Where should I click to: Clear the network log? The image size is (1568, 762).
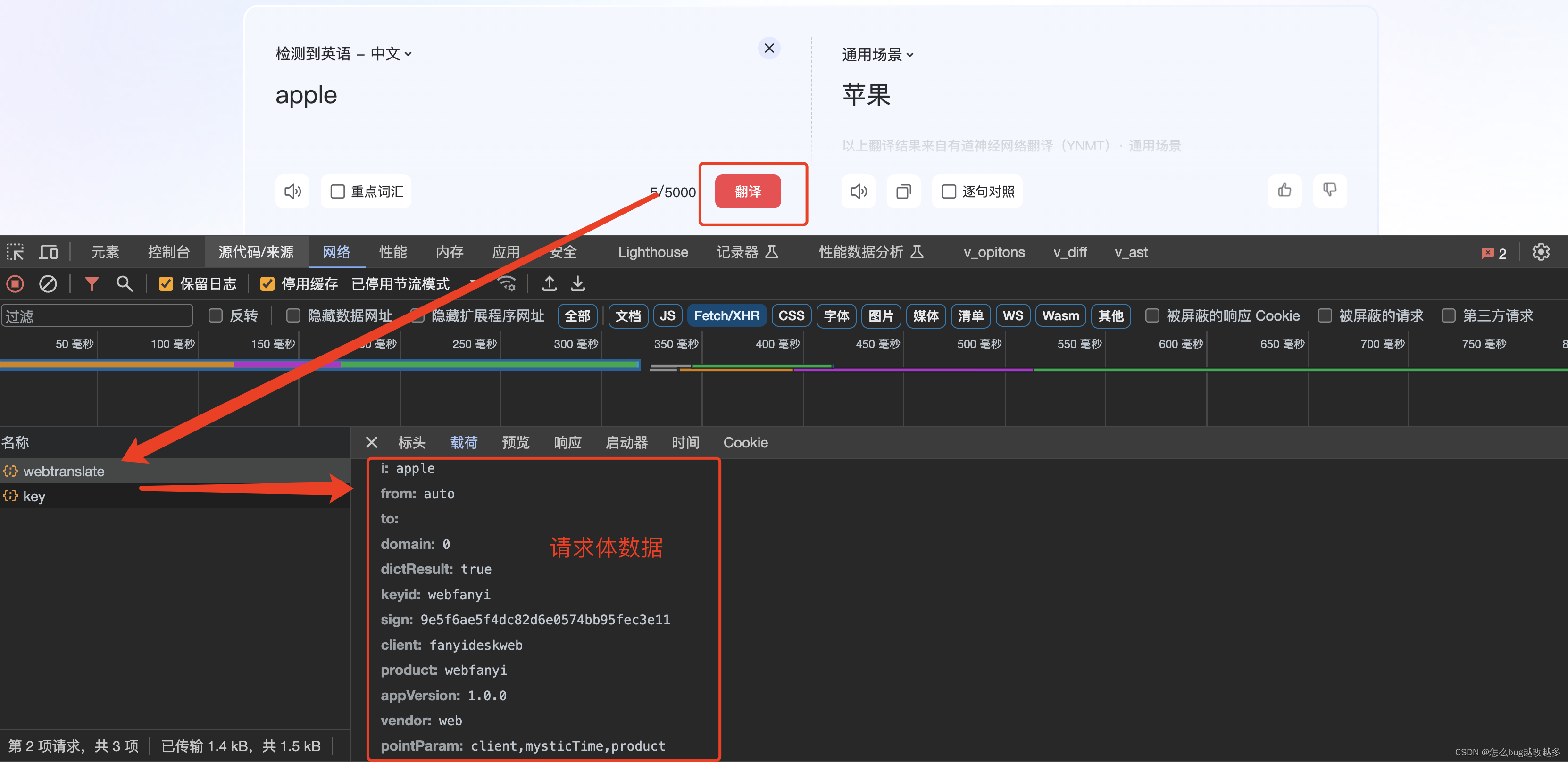48,283
